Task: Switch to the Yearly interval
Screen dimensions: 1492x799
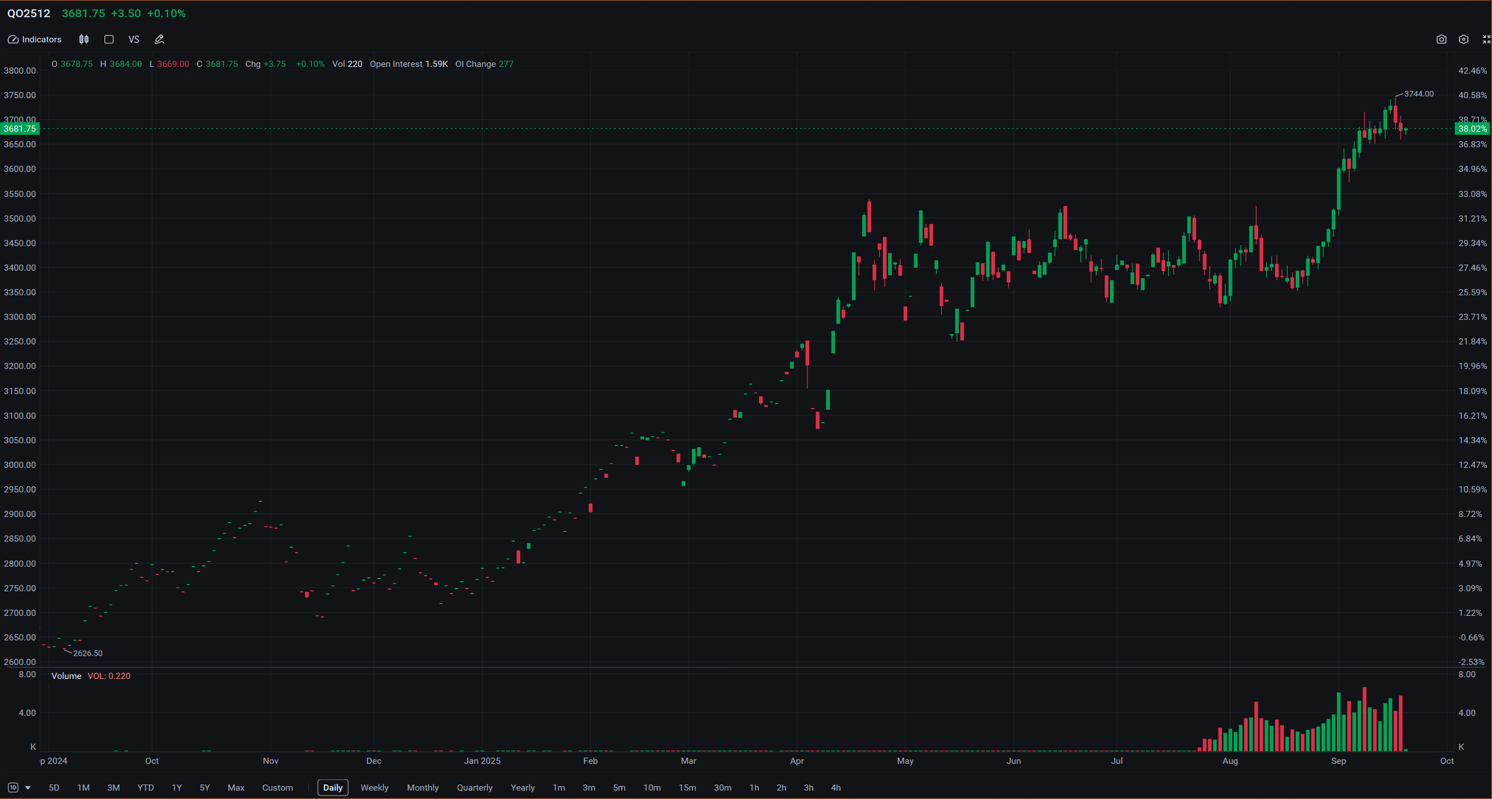Action: [523, 788]
